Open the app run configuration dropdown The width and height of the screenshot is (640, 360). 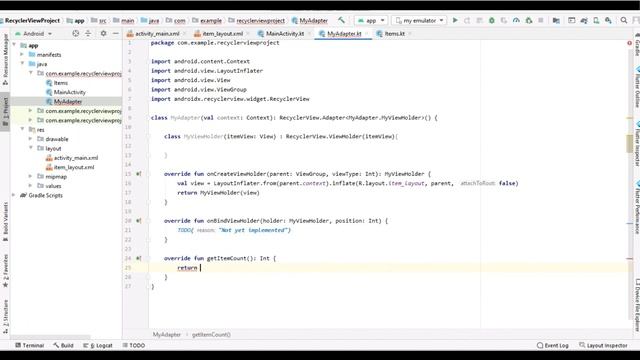(371, 20)
